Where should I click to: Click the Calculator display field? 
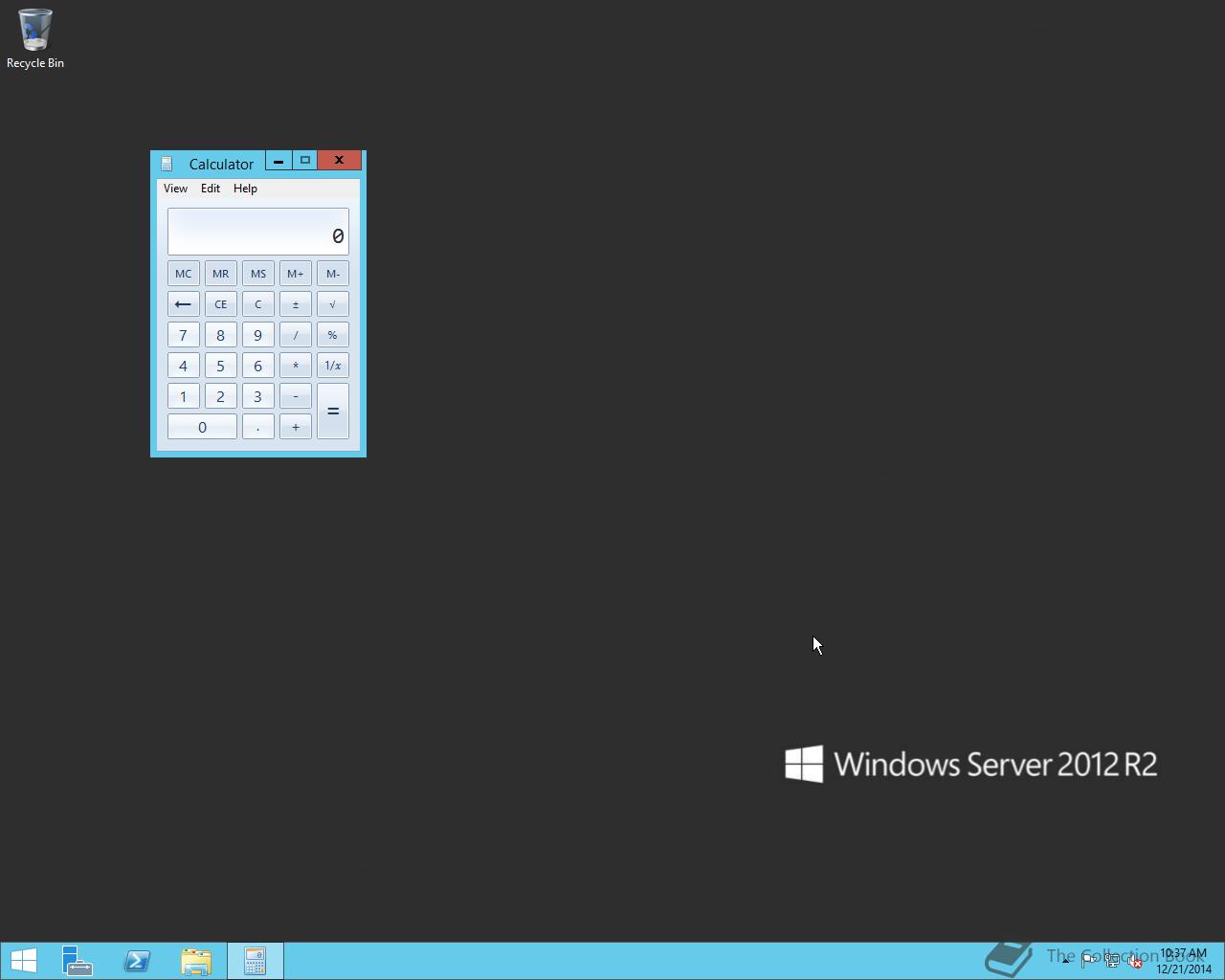point(258,232)
